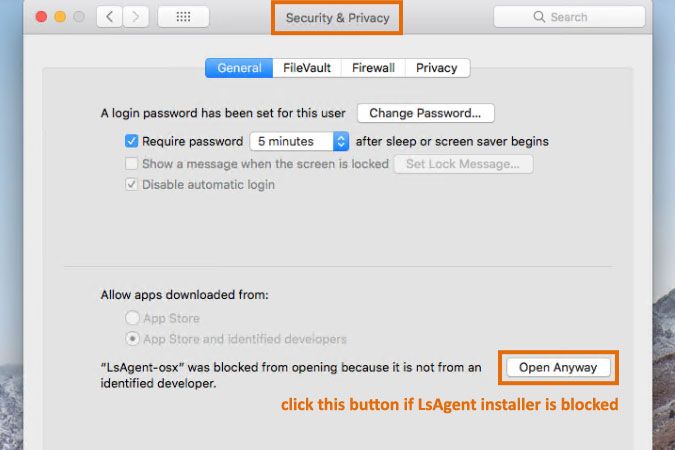Image resolution: width=675 pixels, height=450 pixels.
Task: Select the General tab
Action: (x=239, y=68)
